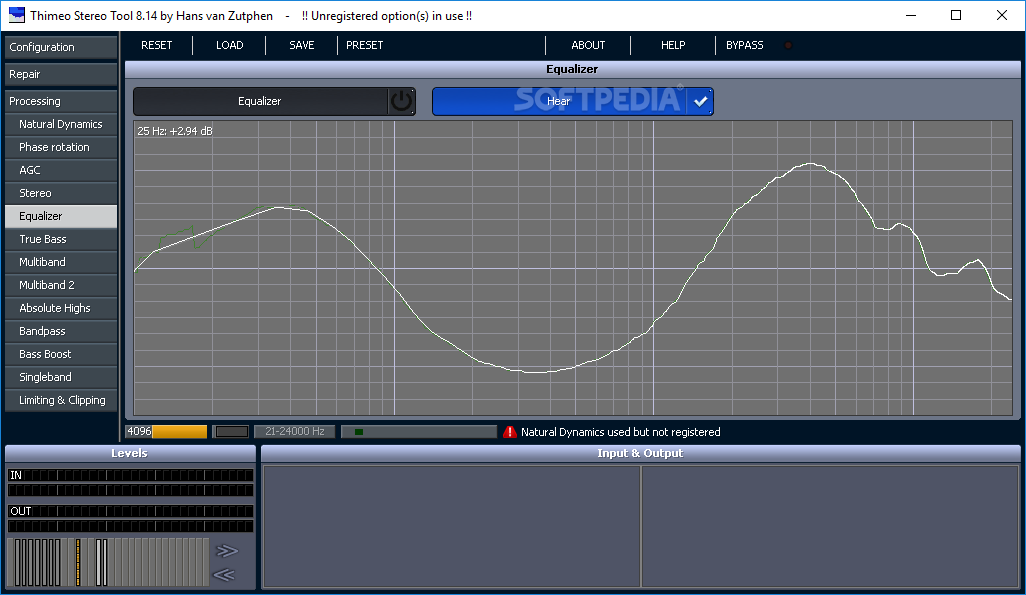Click the Natural Dynamics not registered warning text
Viewport: 1026px width, 595px height.
(x=620, y=432)
